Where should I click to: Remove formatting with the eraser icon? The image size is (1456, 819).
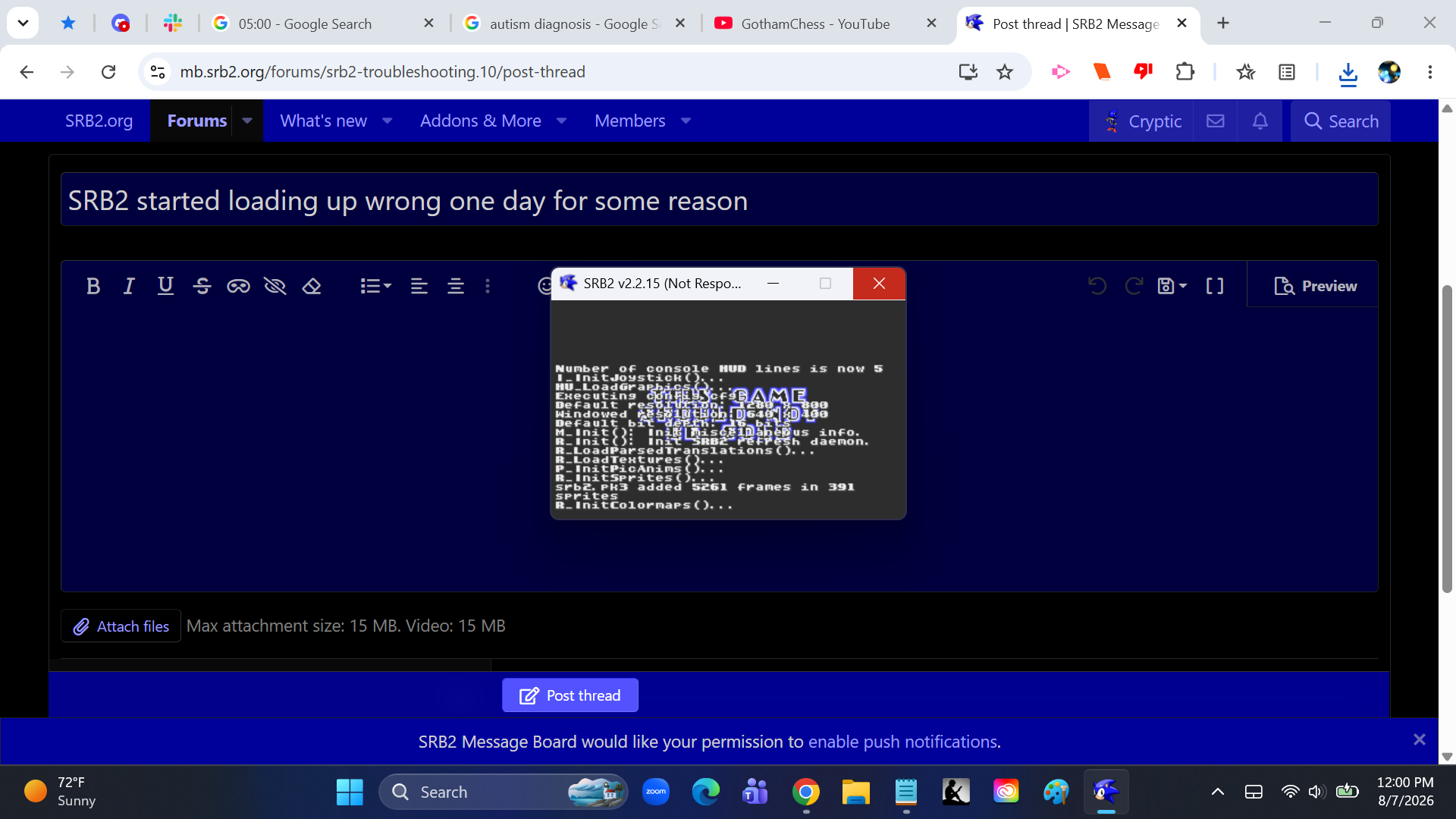click(312, 286)
